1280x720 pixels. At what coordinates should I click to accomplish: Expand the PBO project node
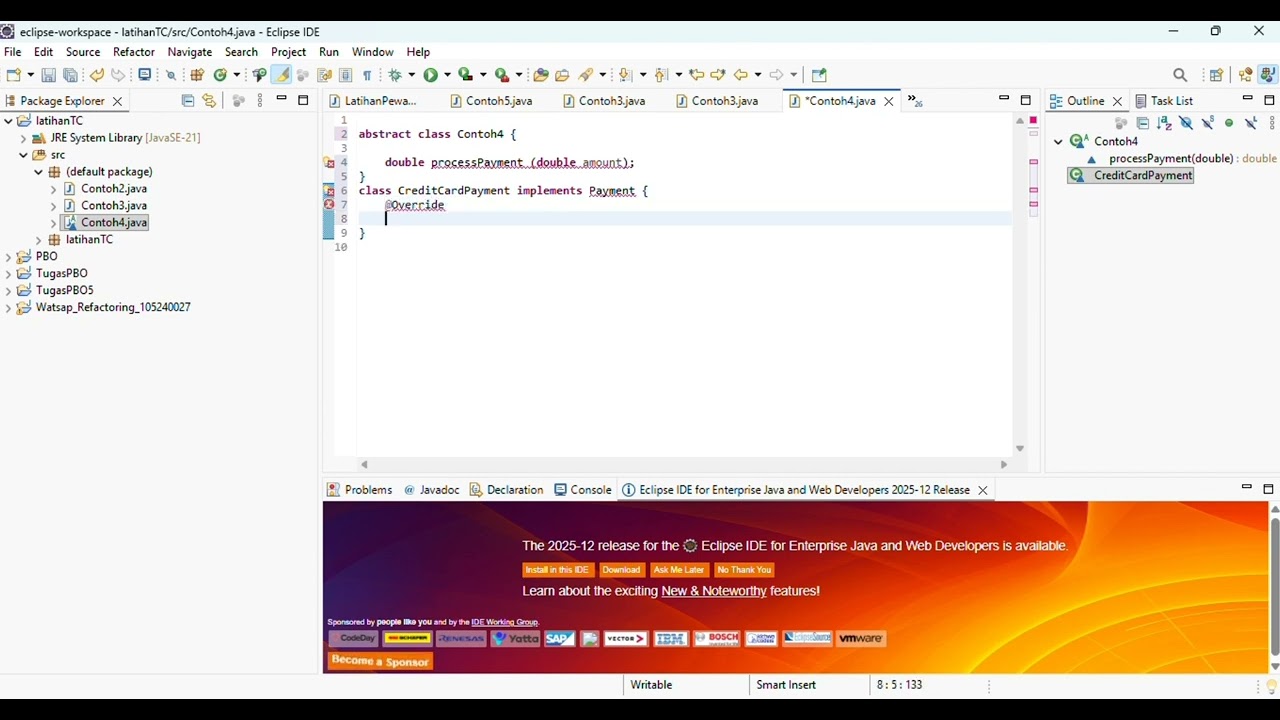[8, 256]
